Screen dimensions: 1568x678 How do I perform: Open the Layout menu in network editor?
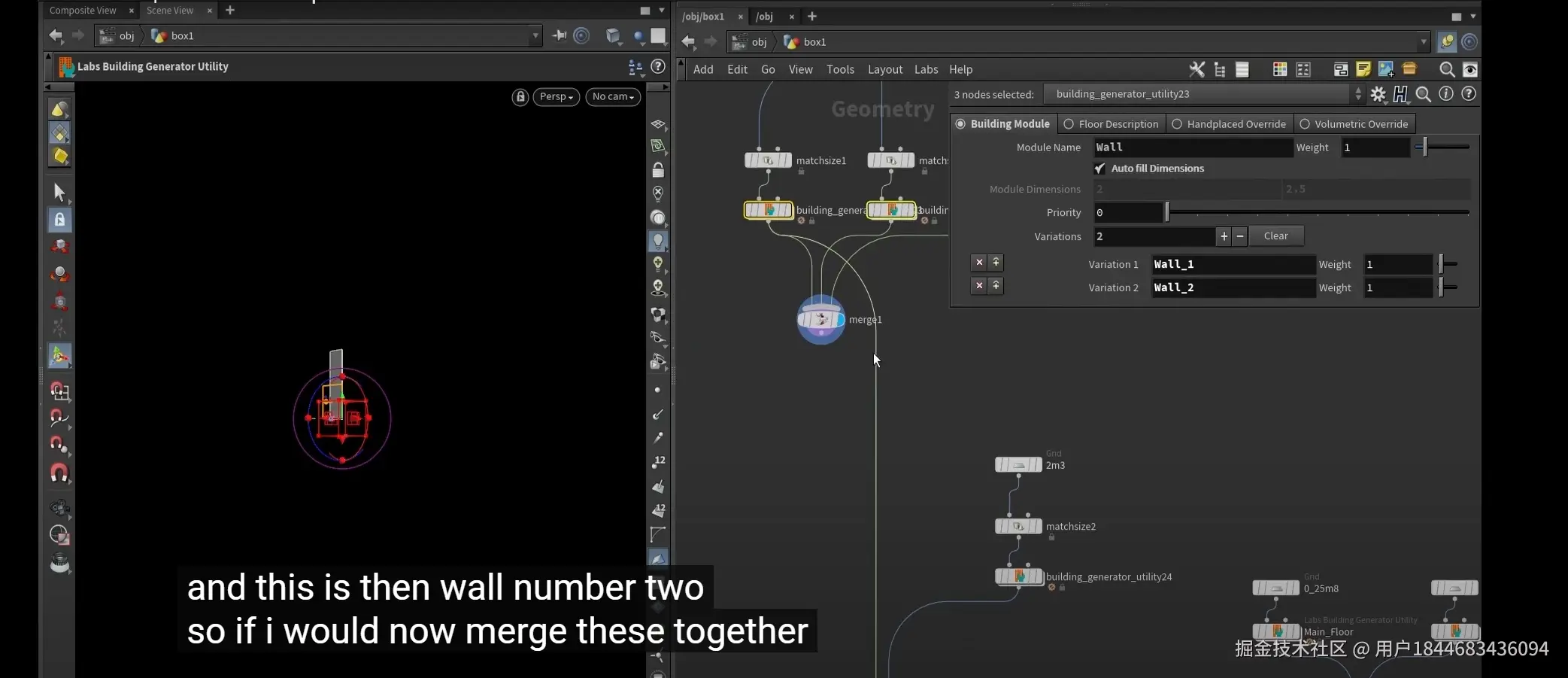[x=885, y=69]
